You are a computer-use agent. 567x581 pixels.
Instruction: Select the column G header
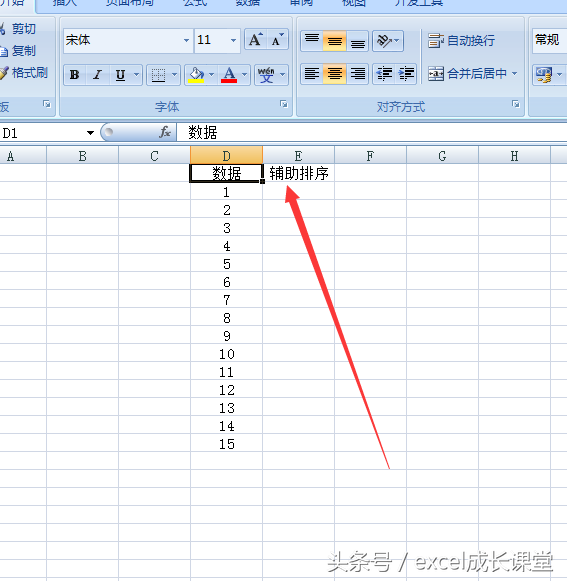pos(442,155)
